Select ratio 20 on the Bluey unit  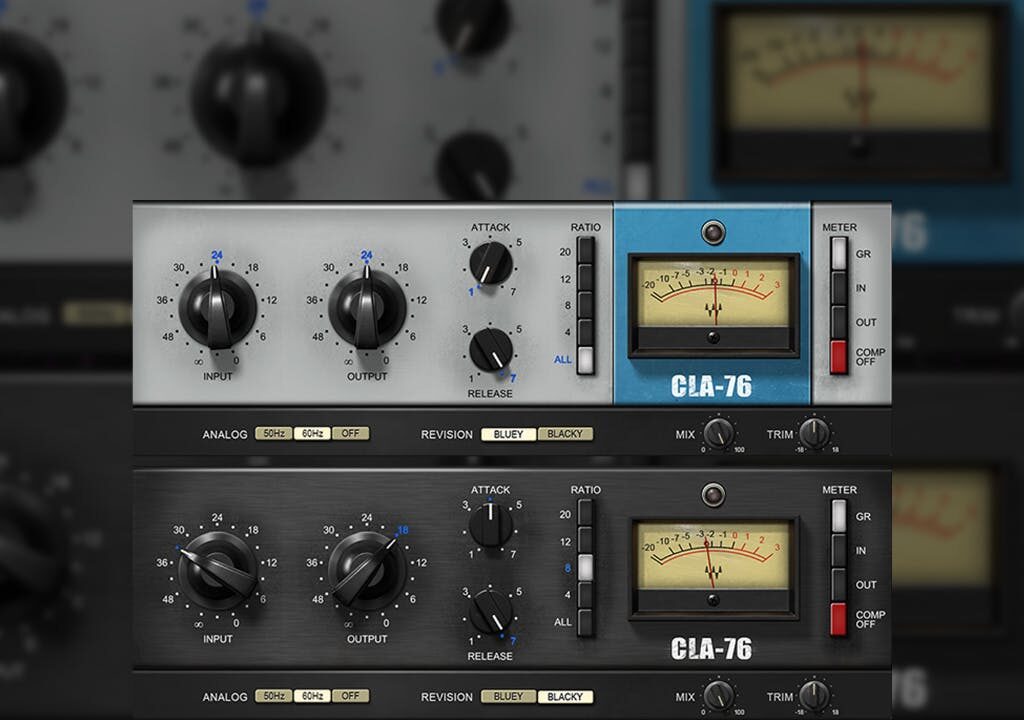pos(585,251)
